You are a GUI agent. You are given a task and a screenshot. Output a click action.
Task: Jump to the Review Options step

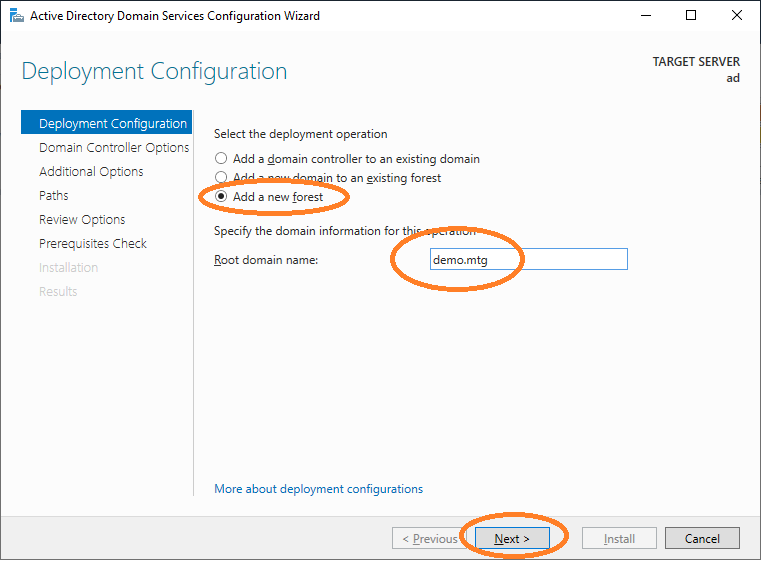tap(82, 220)
